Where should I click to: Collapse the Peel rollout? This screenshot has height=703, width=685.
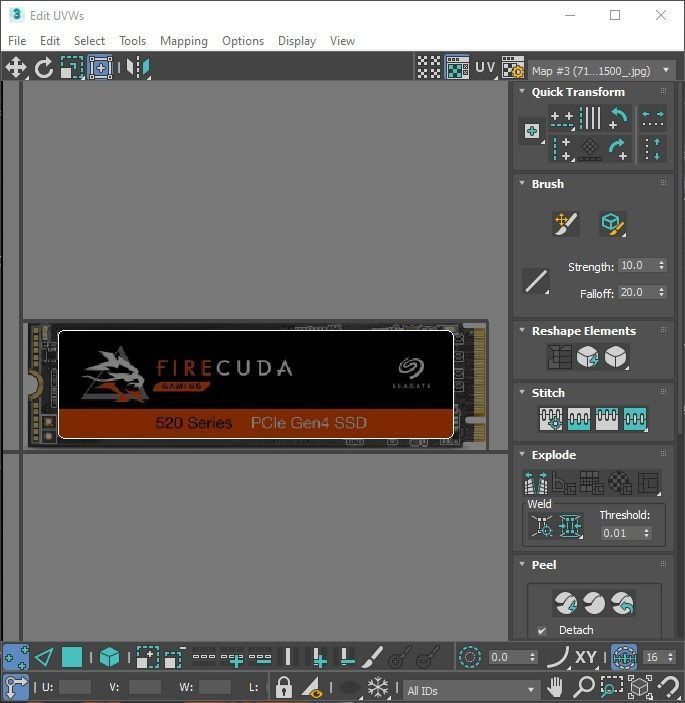click(x=522, y=564)
